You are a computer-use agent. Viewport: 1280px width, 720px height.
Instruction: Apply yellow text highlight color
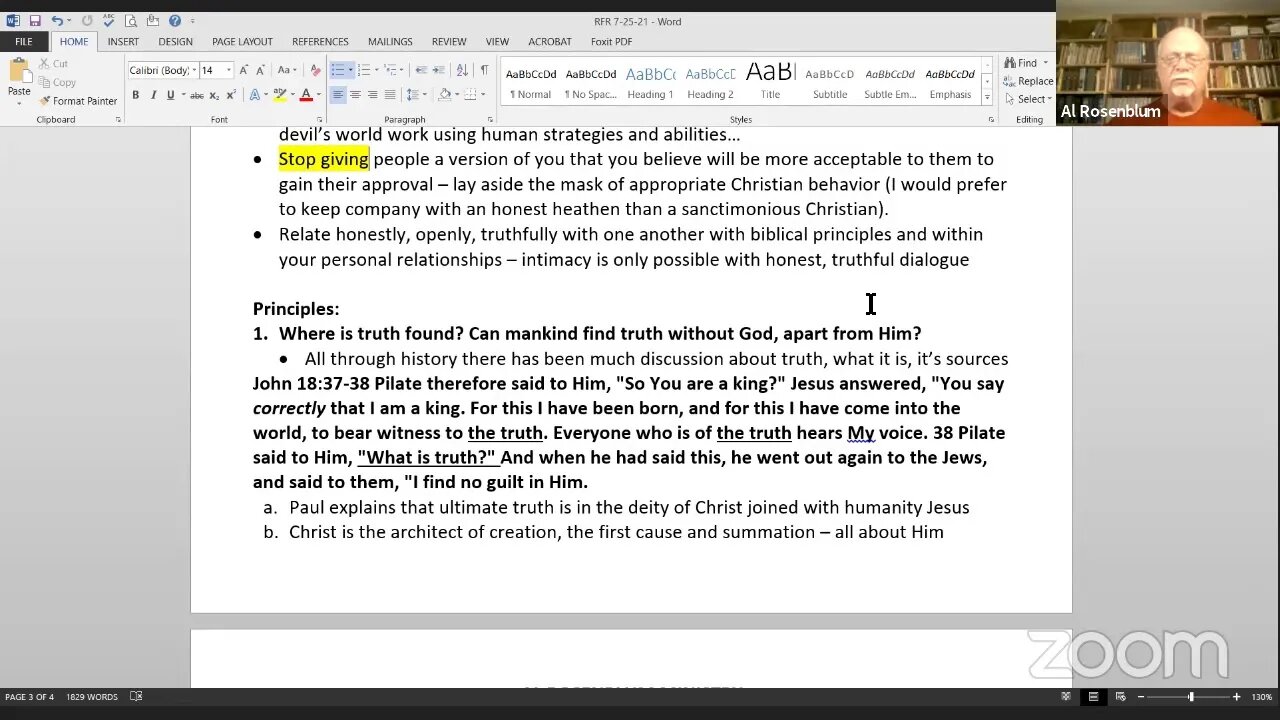pyautogui.click(x=279, y=95)
